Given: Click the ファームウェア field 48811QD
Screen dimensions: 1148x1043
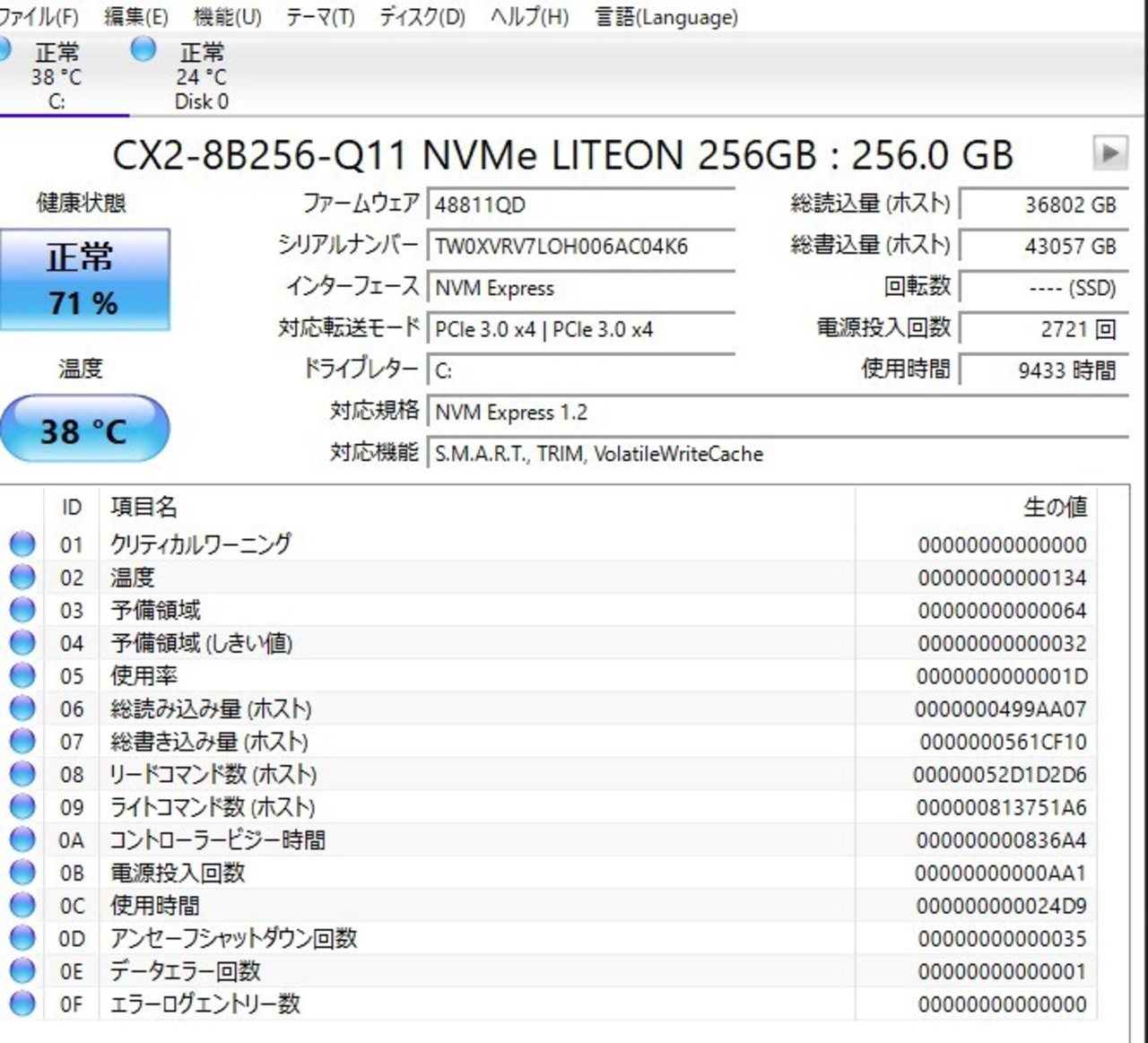Looking at the screenshot, I should pyautogui.click(x=581, y=204).
